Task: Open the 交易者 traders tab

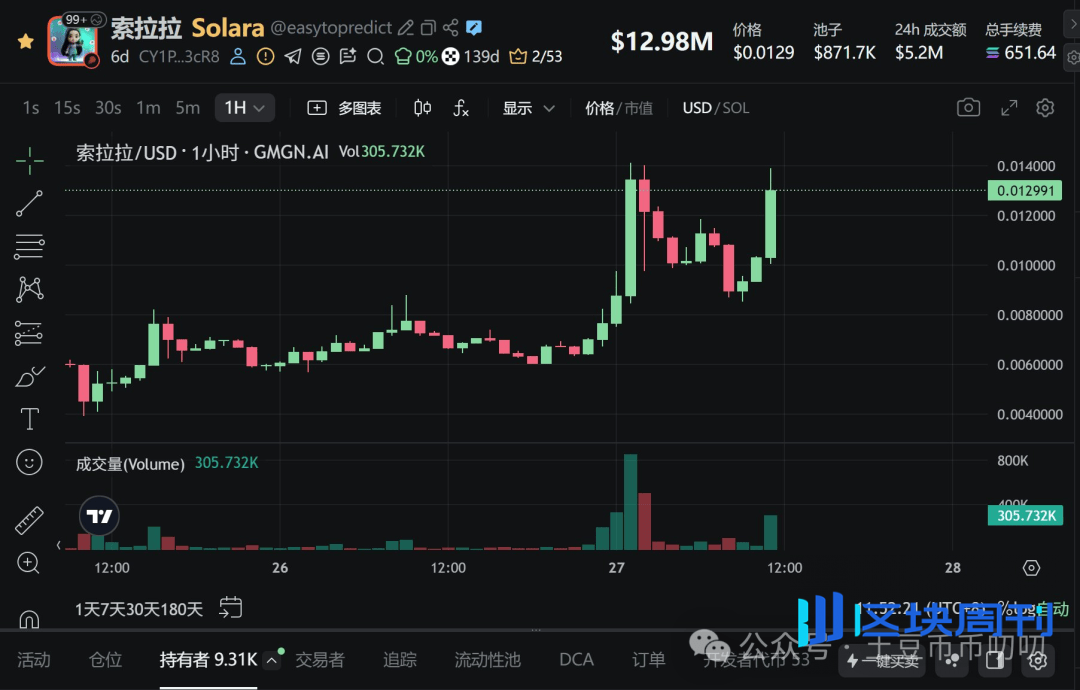Action: point(319,660)
